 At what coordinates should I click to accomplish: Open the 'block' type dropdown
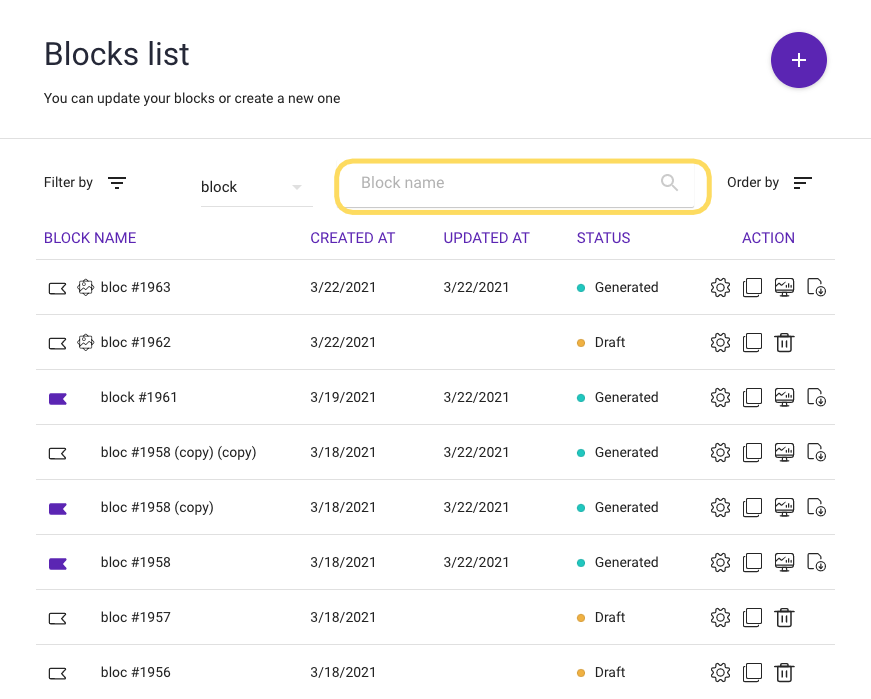256,187
